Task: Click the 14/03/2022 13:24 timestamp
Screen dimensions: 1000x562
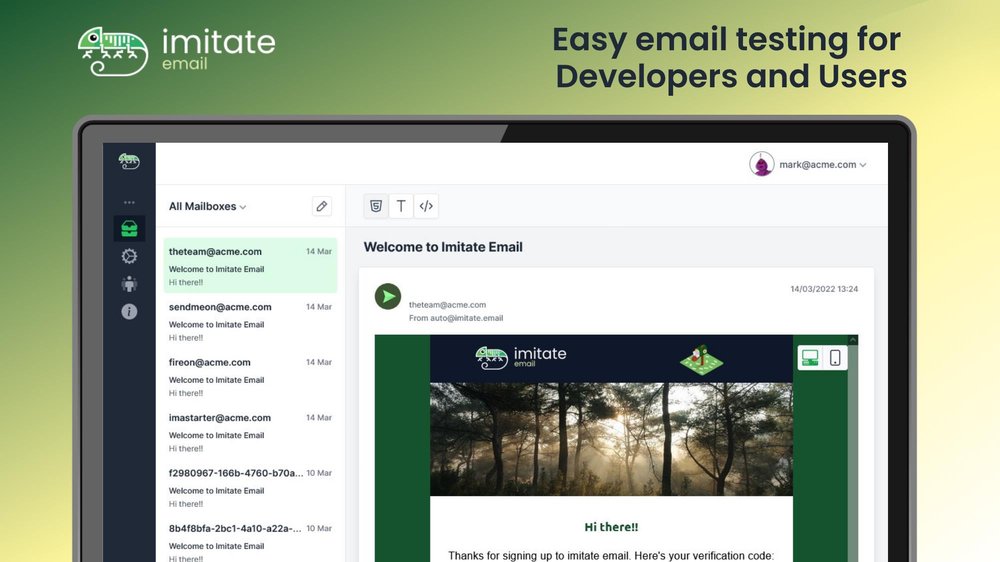Action: coord(824,289)
